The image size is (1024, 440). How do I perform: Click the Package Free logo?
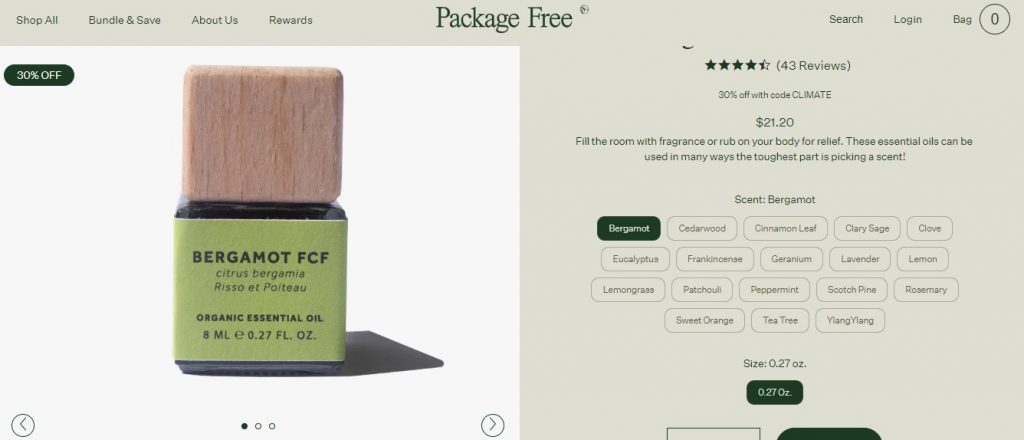click(x=512, y=18)
